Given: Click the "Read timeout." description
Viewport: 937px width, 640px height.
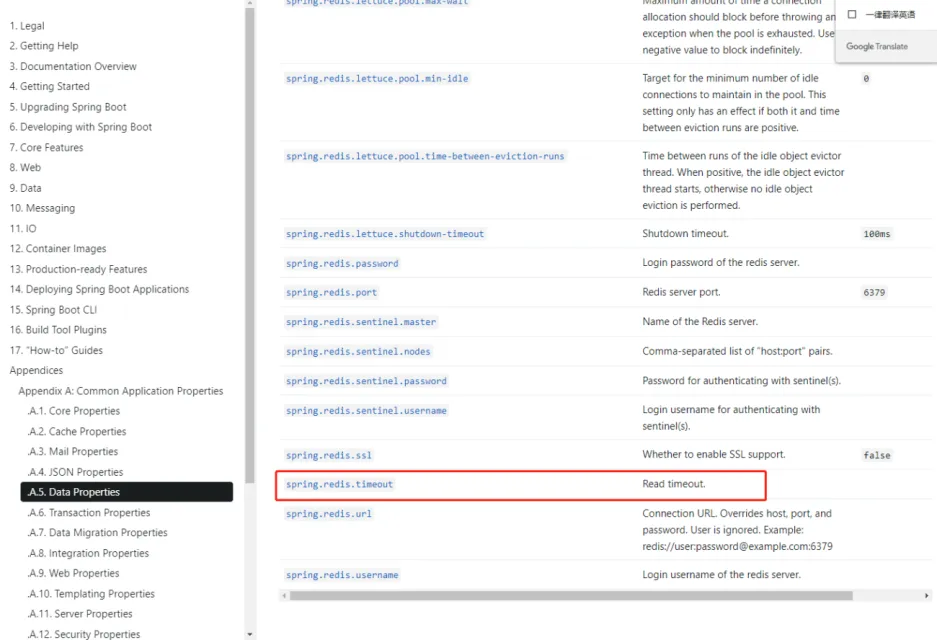Looking at the screenshot, I should 673,484.
